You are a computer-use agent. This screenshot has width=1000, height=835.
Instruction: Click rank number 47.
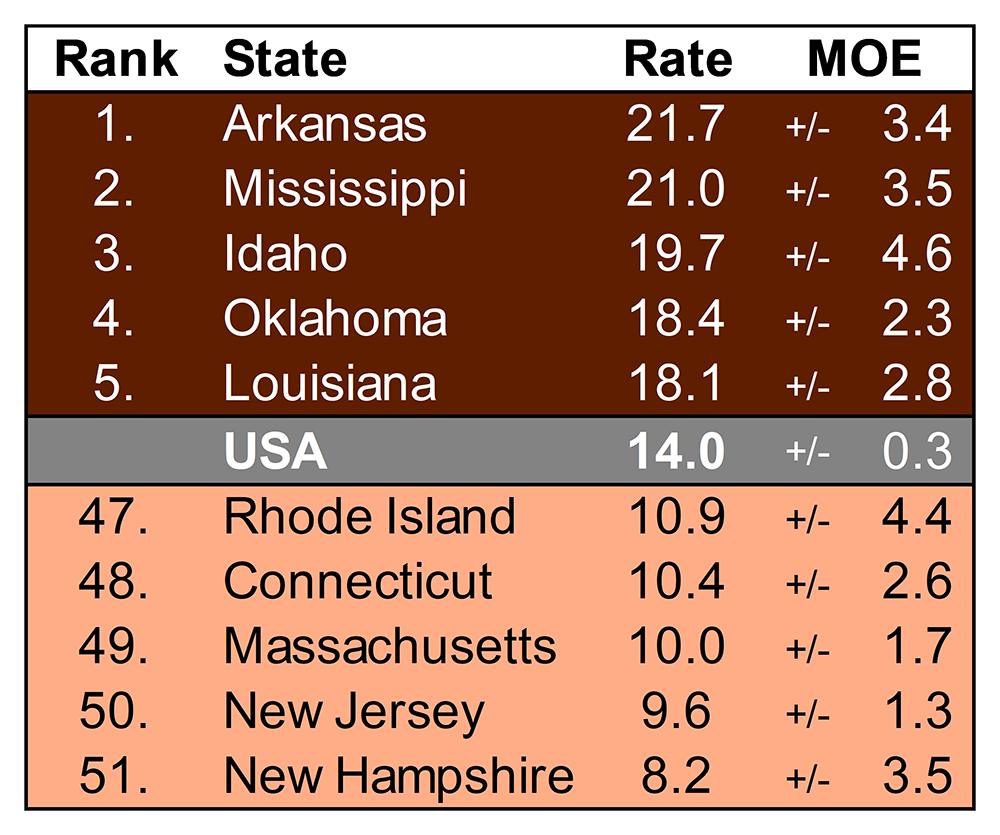coord(114,517)
